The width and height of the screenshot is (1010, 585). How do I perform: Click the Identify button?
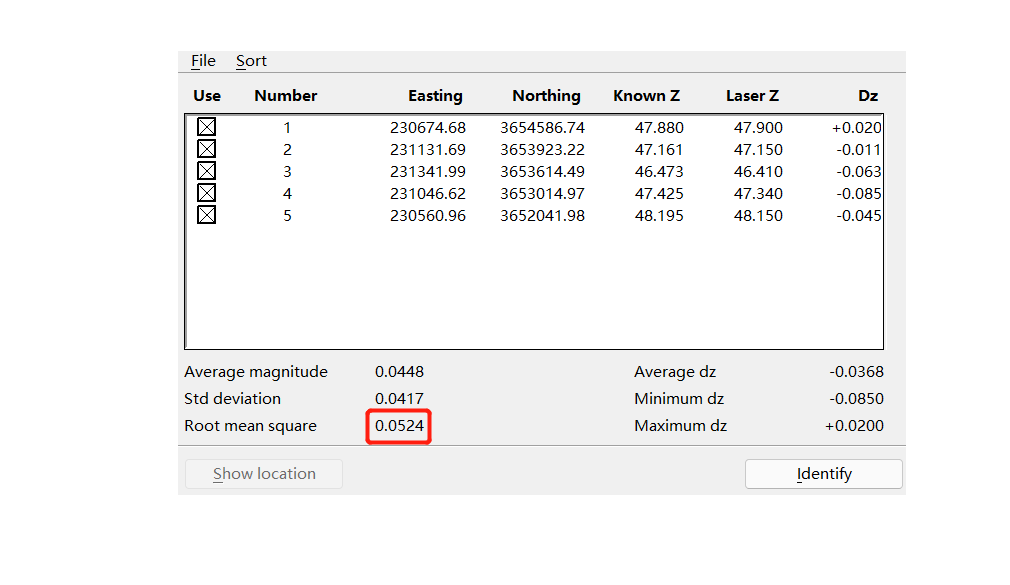[824, 474]
